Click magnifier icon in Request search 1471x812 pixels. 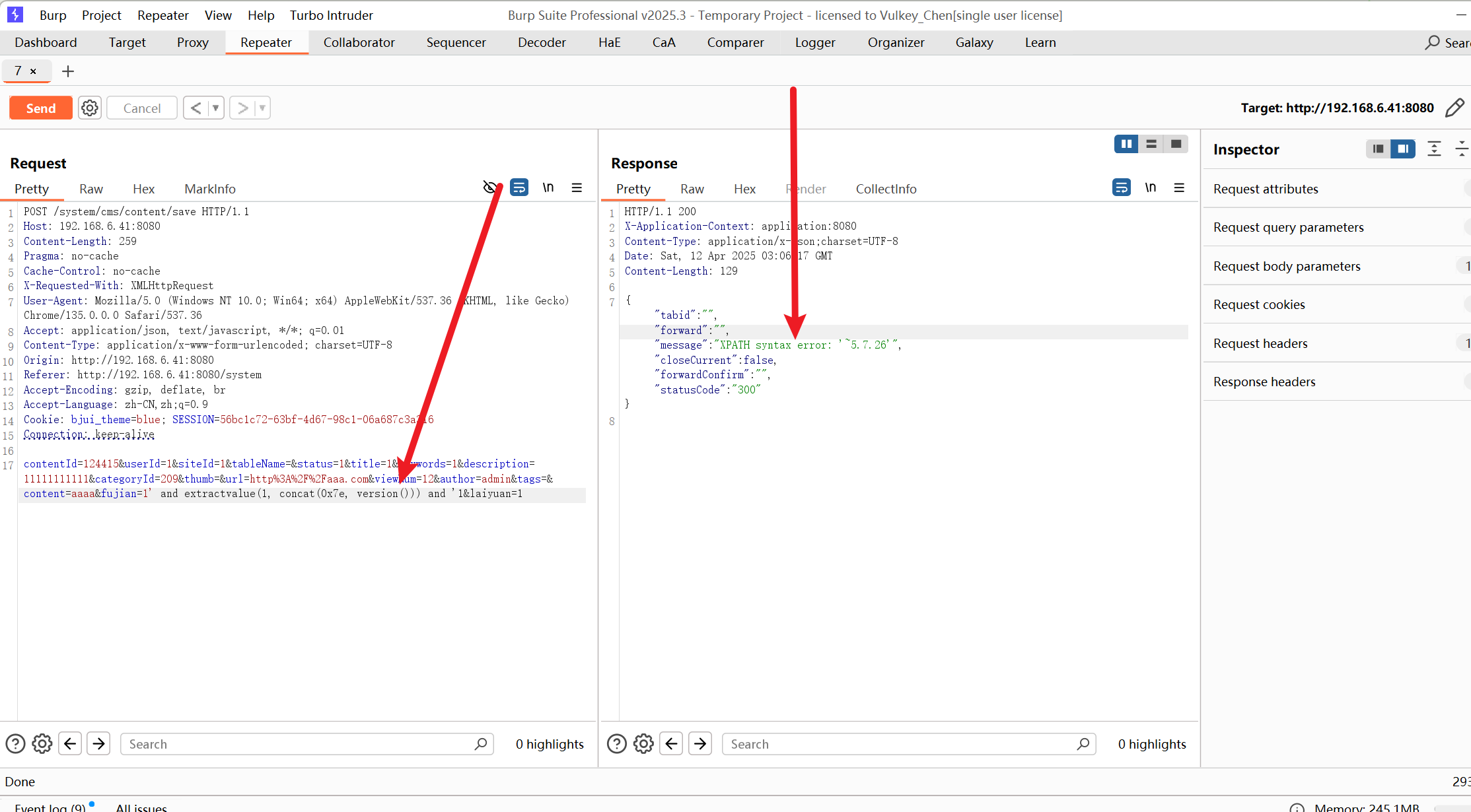pyautogui.click(x=481, y=744)
